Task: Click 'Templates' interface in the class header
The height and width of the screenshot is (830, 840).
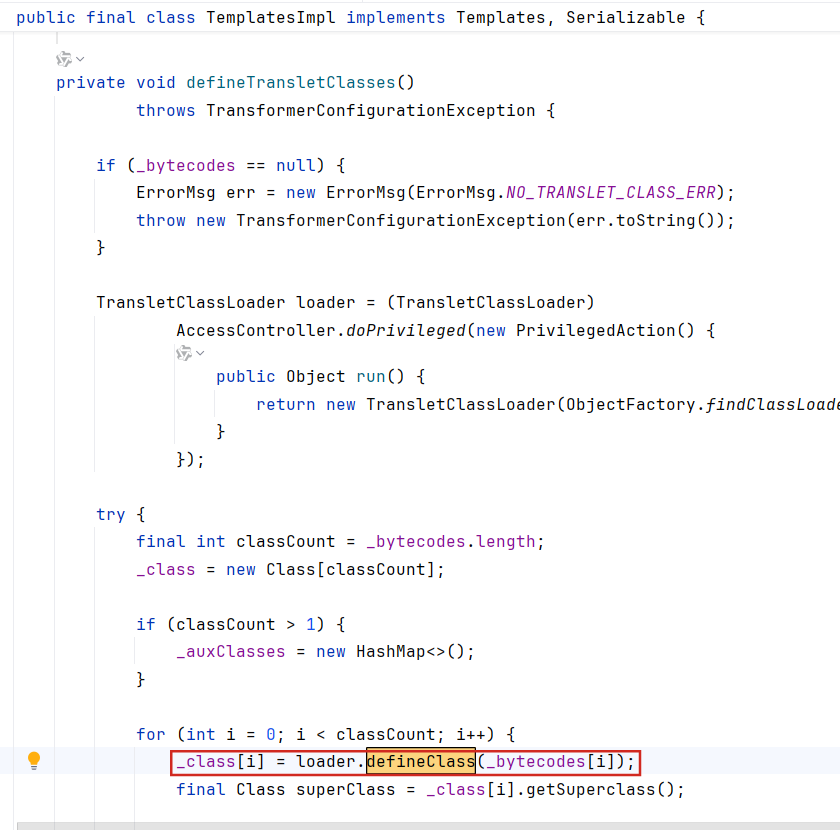Action: [x=500, y=18]
